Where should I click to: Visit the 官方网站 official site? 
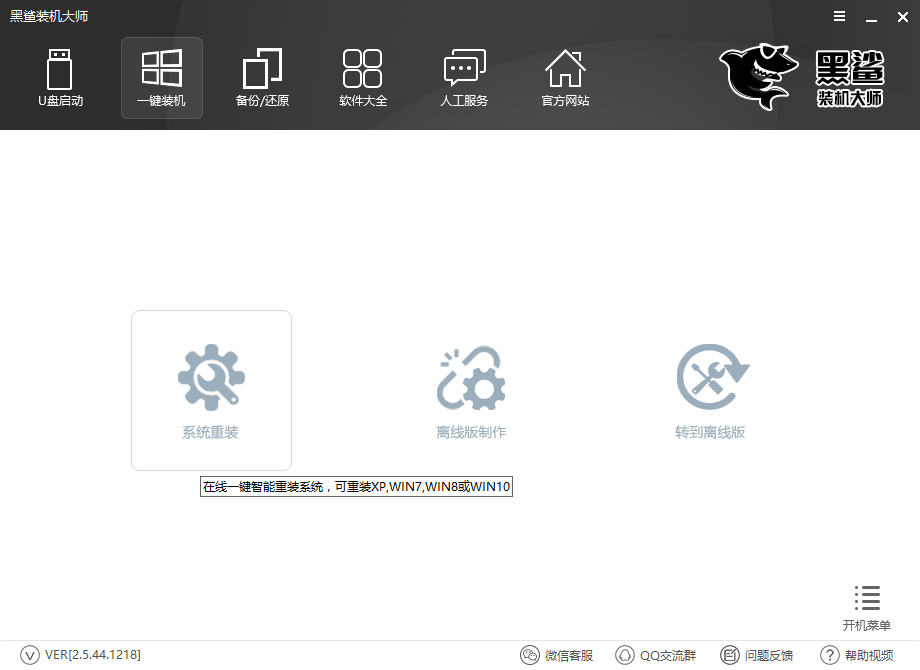pyautogui.click(x=565, y=78)
